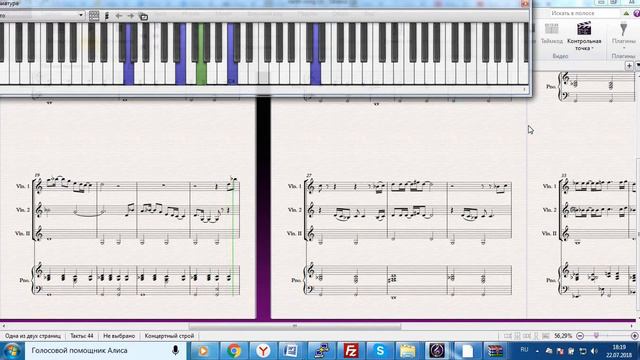This screenshot has height=360, width=640.
Task: Open Google Chrome from taskbar
Action: coord(234,351)
